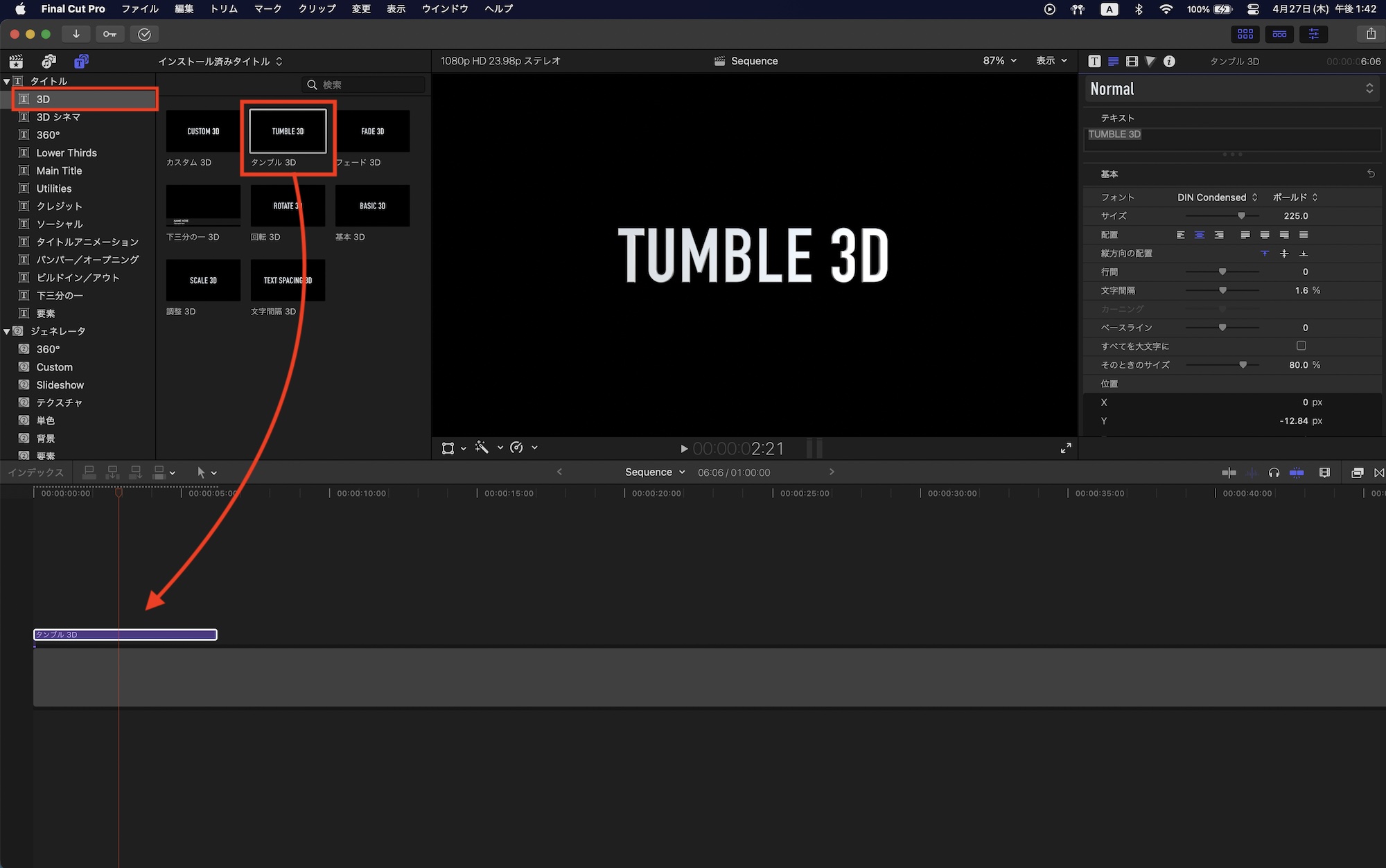Click the enhancement magic wand icon

pos(482,448)
